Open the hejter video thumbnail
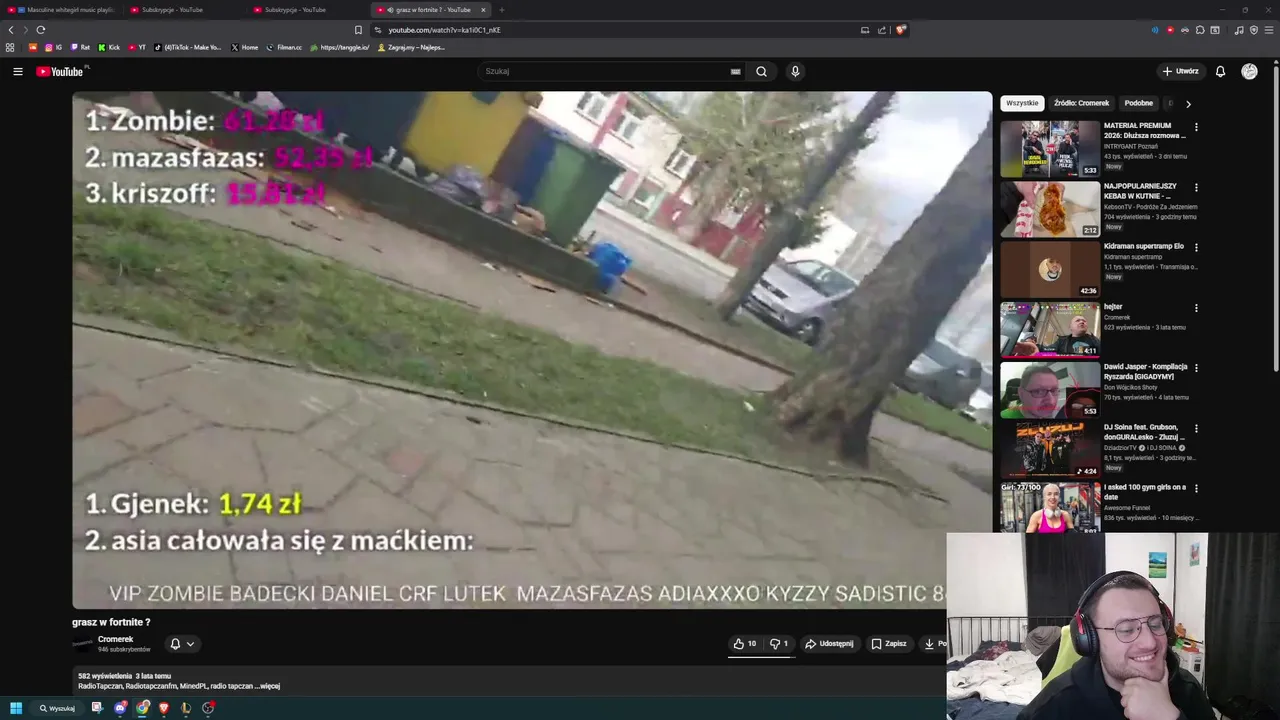Image resolution: width=1280 pixels, height=720 pixels. point(1050,330)
